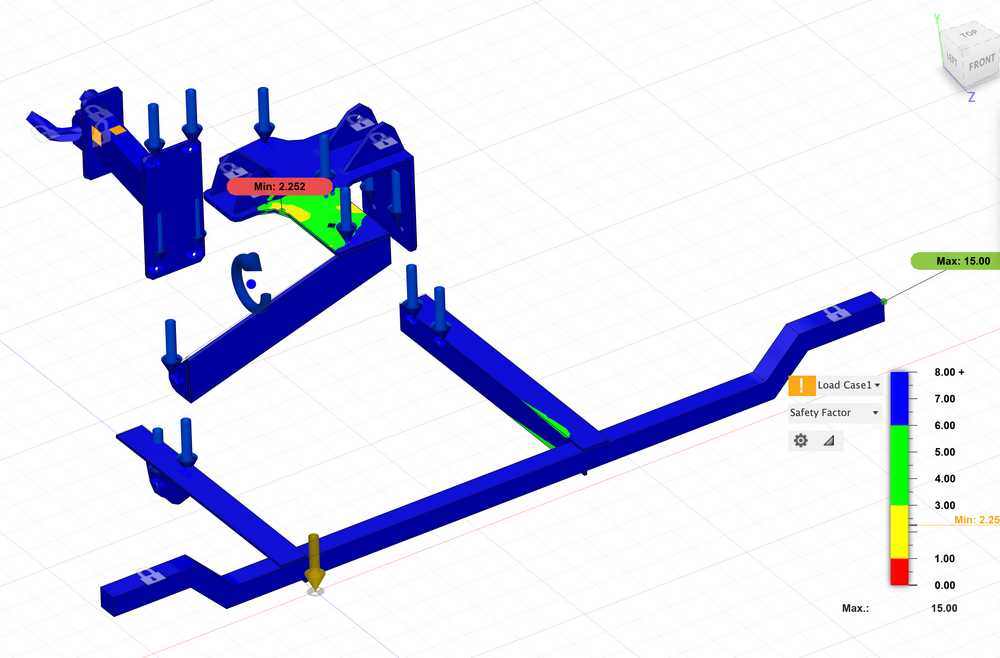Open the legend options gear icon

pos(801,440)
